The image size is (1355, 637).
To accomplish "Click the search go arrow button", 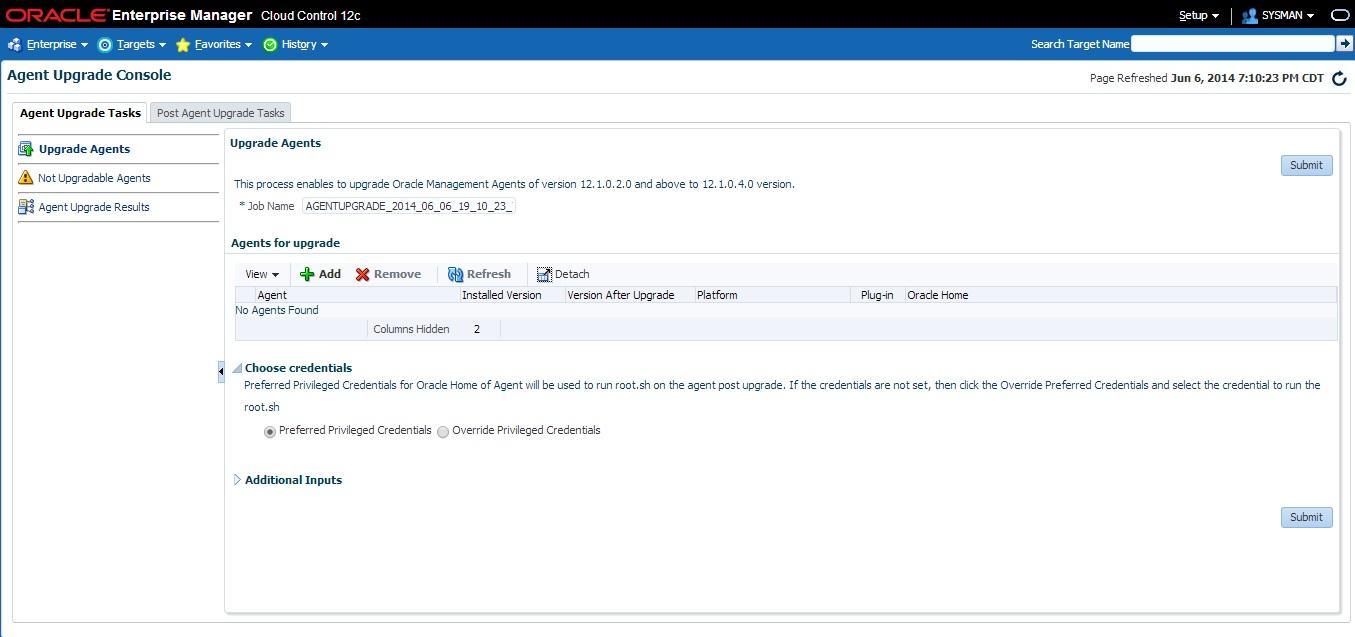I will point(1345,43).
